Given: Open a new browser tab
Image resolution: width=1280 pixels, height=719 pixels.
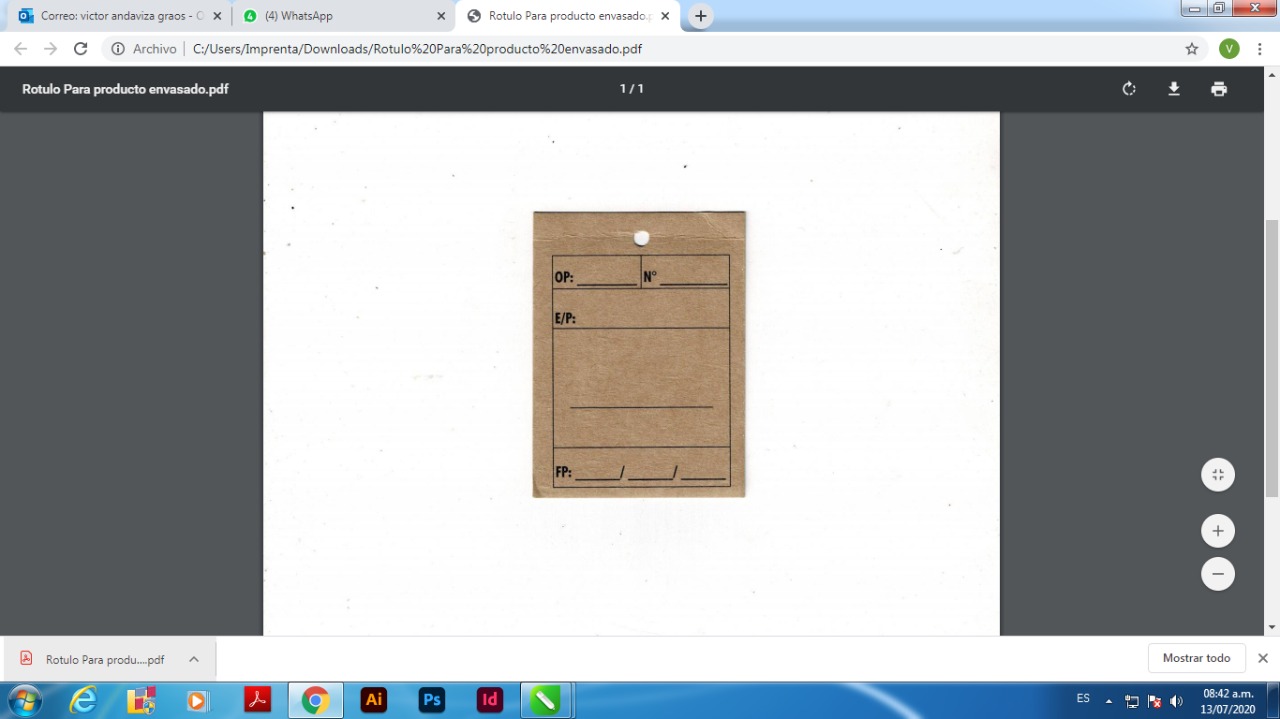Looking at the screenshot, I should (701, 16).
